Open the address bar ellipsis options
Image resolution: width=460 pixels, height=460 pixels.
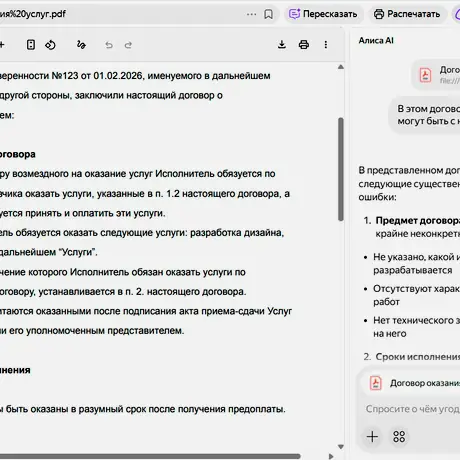[252, 14]
